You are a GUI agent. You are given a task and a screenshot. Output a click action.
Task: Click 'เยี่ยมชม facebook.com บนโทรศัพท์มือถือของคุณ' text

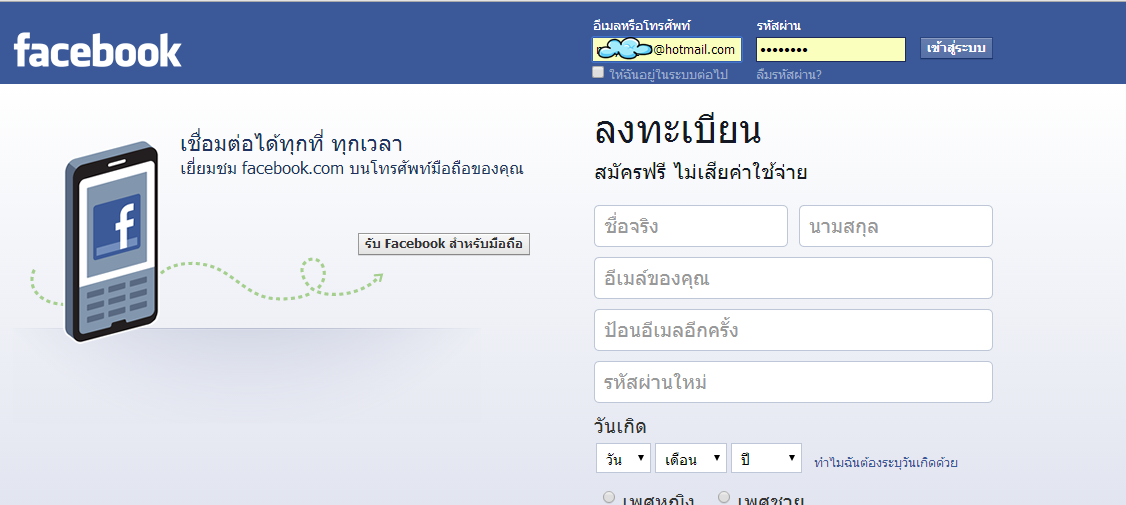(x=351, y=169)
